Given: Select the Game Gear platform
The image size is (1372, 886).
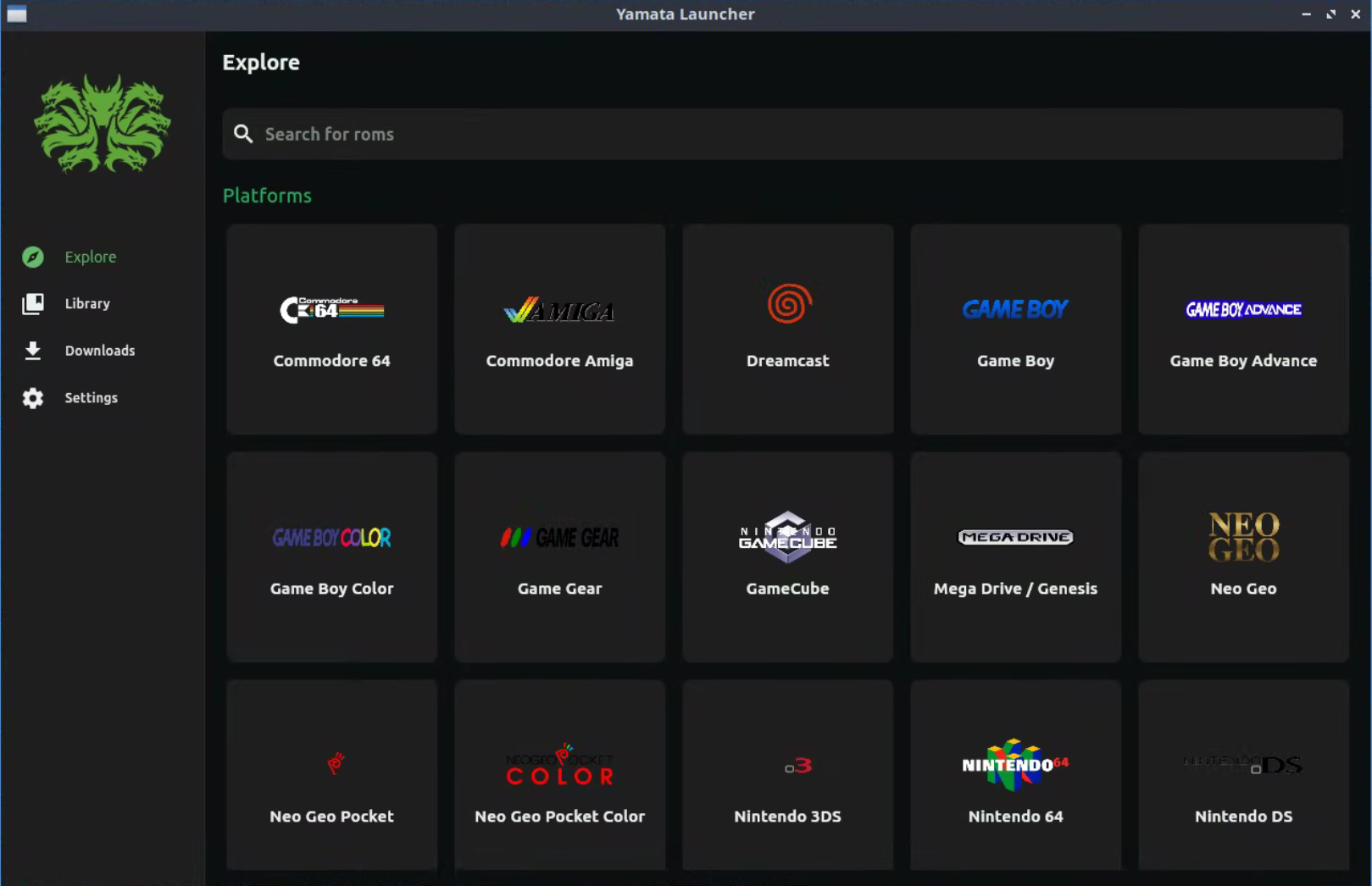Looking at the screenshot, I should pyautogui.click(x=559, y=557).
